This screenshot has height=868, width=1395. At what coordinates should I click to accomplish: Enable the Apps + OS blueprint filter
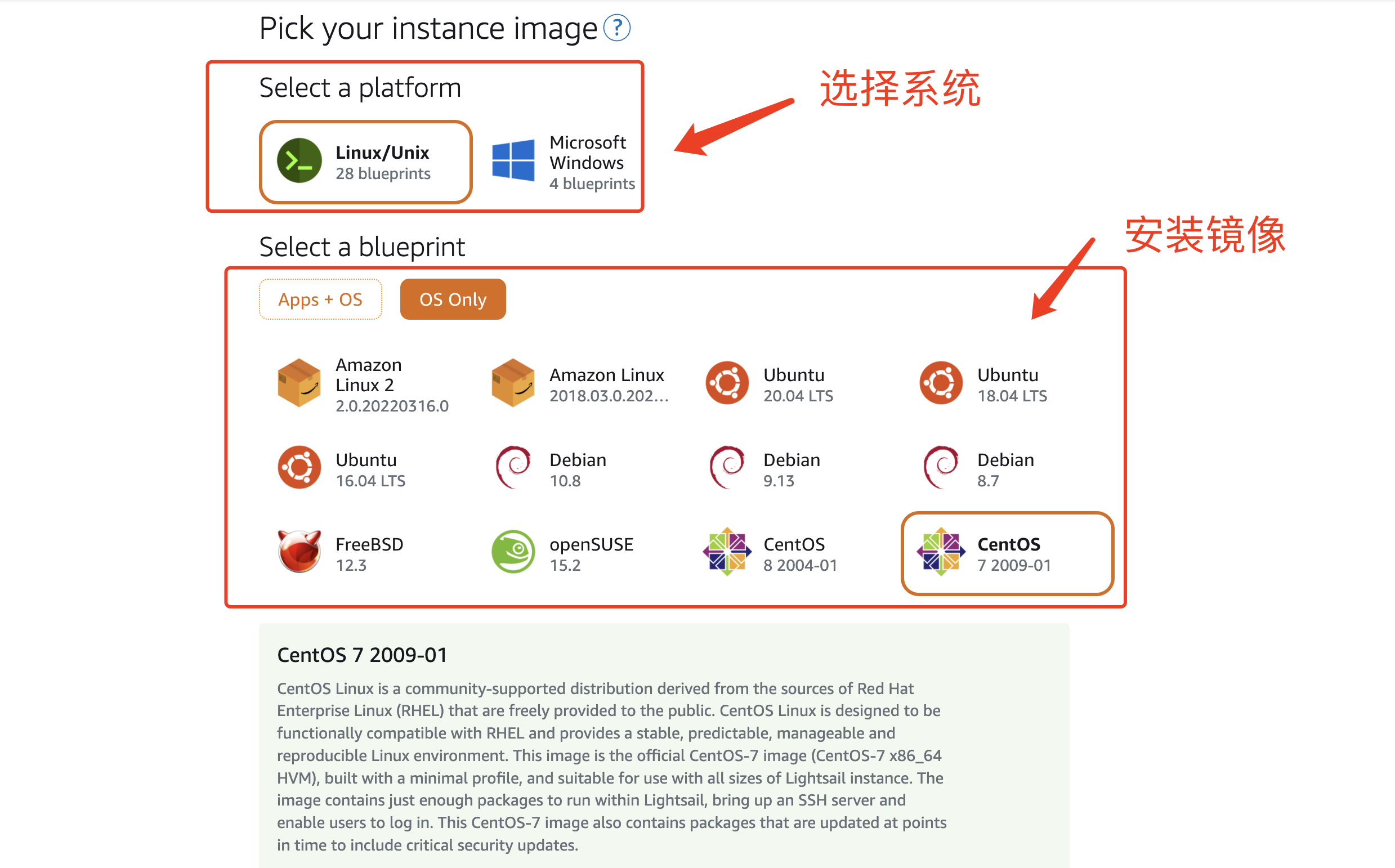click(x=320, y=299)
